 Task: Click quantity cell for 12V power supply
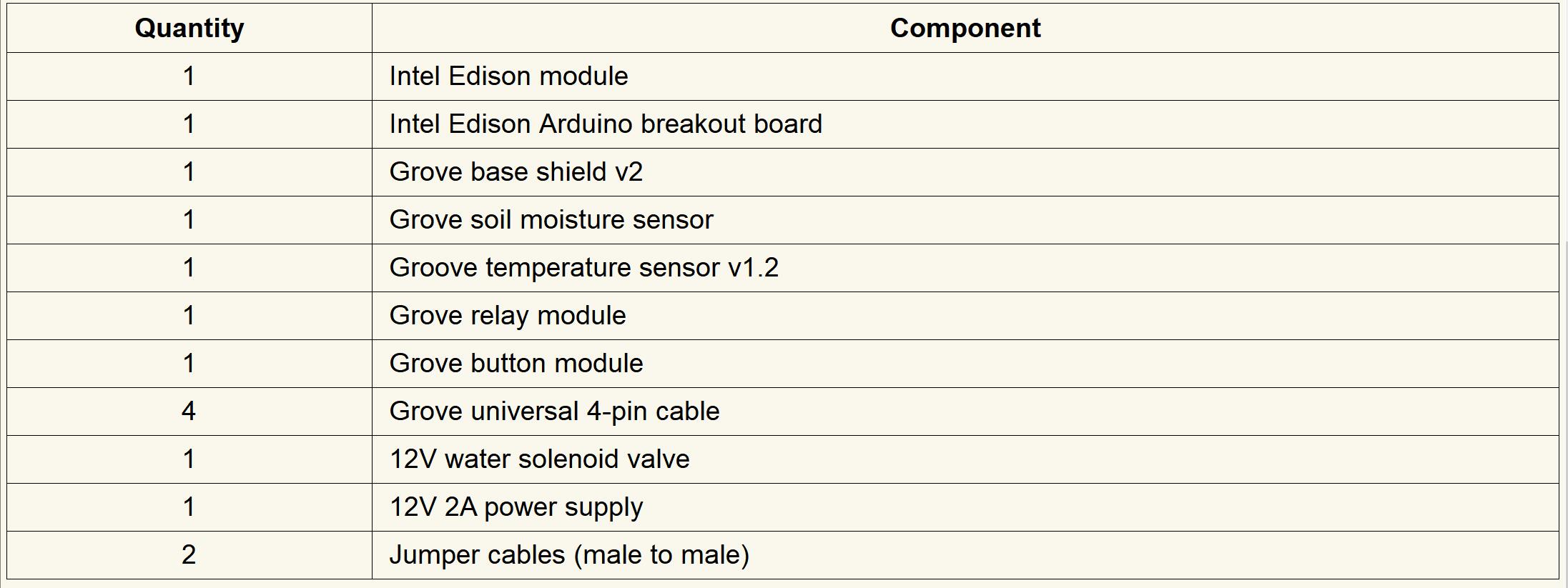(x=189, y=507)
